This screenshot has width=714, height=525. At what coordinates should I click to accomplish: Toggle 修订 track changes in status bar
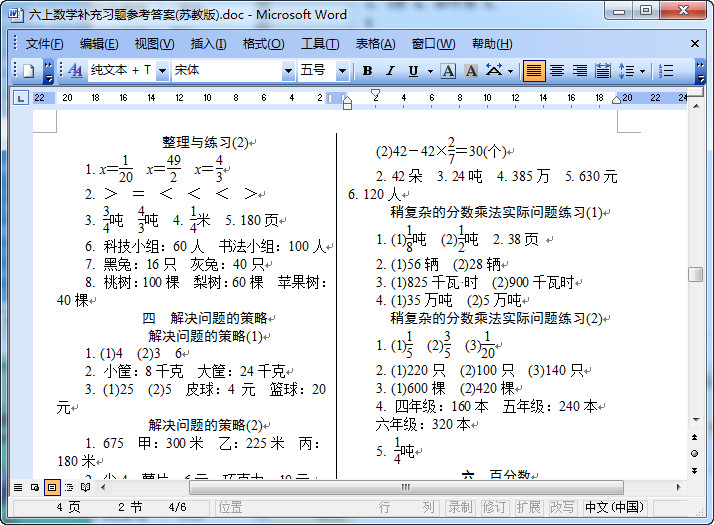tap(494, 507)
